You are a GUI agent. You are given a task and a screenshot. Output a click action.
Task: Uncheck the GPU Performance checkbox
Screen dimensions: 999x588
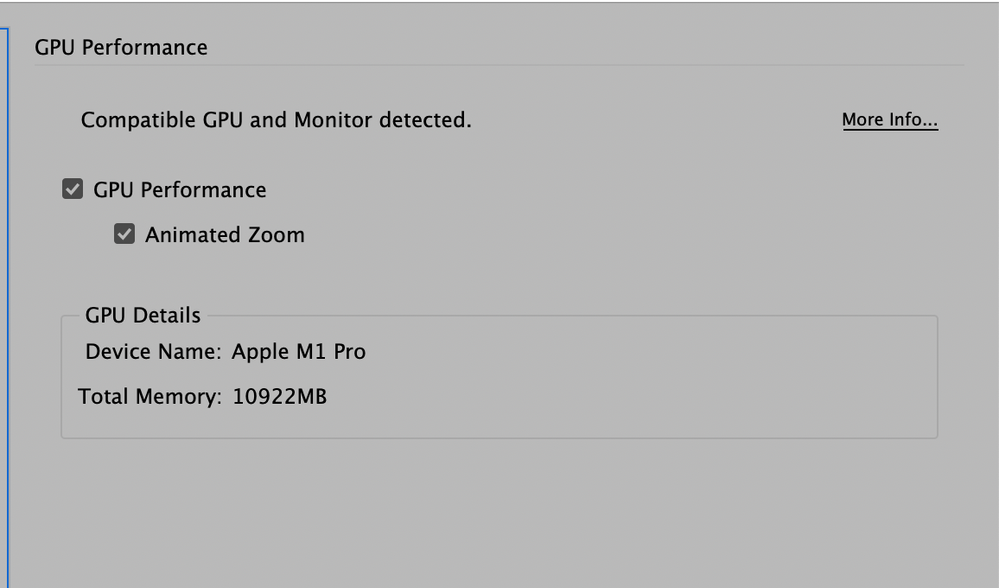point(72,190)
